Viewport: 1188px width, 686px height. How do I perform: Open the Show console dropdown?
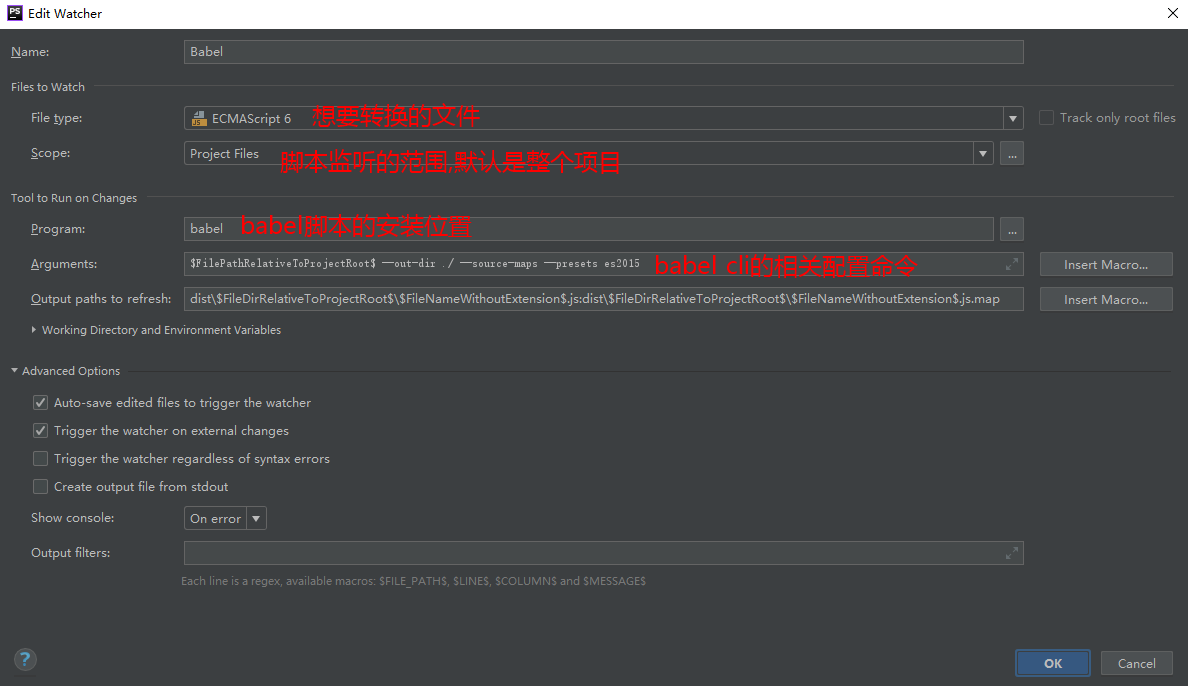256,518
